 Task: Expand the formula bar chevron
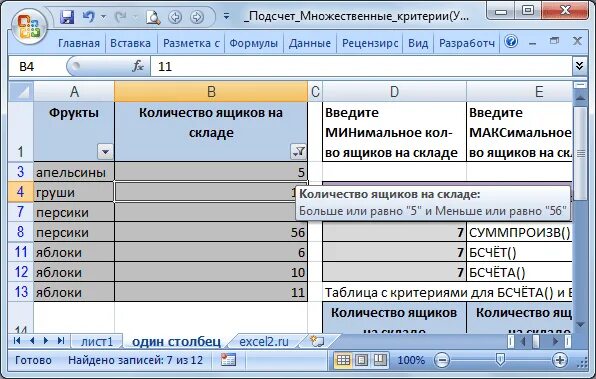tap(579, 66)
